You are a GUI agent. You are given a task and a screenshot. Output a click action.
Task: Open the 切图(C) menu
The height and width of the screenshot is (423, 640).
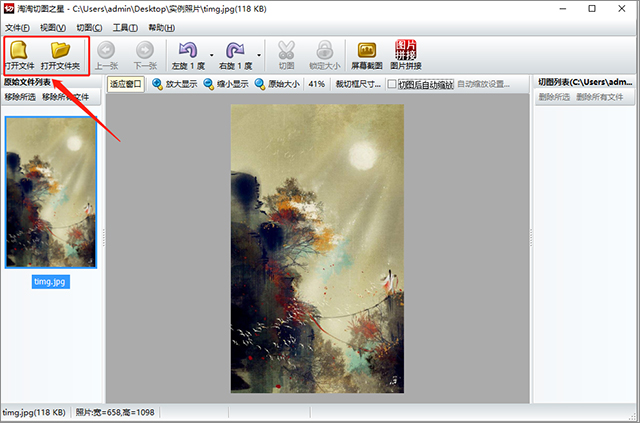coord(89,28)
